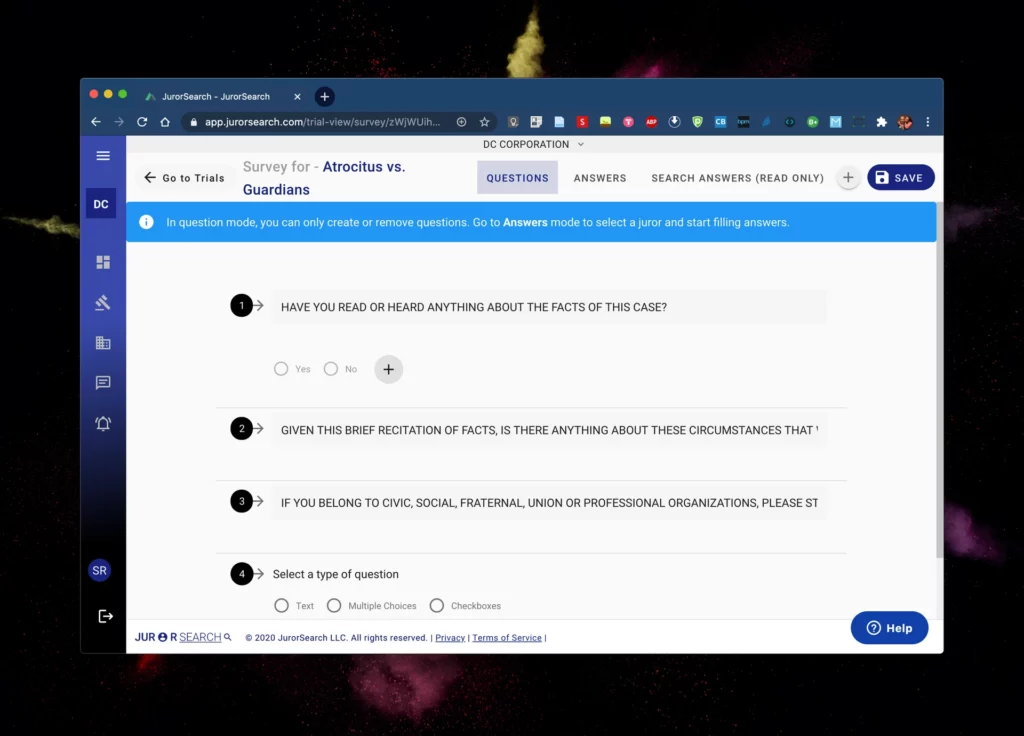Click the browser home icon

click(165, 122)
